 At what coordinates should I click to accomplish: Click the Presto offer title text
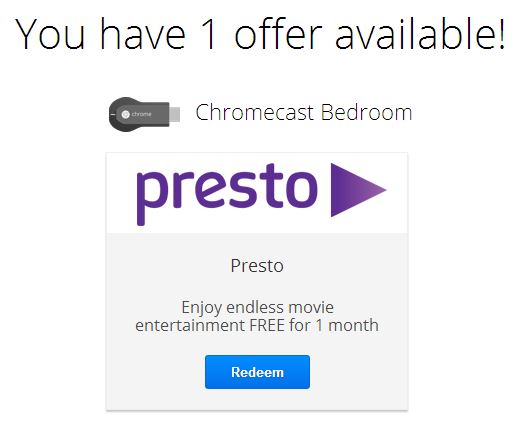257,266
